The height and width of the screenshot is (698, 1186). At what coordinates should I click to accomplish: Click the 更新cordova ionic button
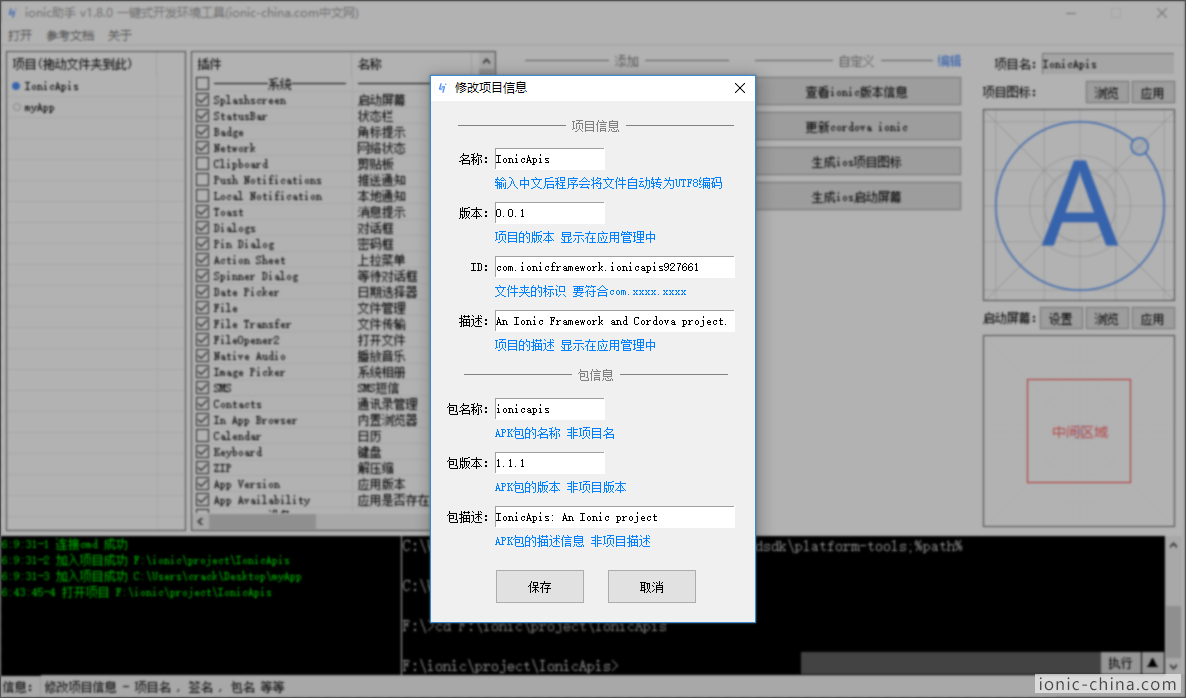(x=856, y=127)
